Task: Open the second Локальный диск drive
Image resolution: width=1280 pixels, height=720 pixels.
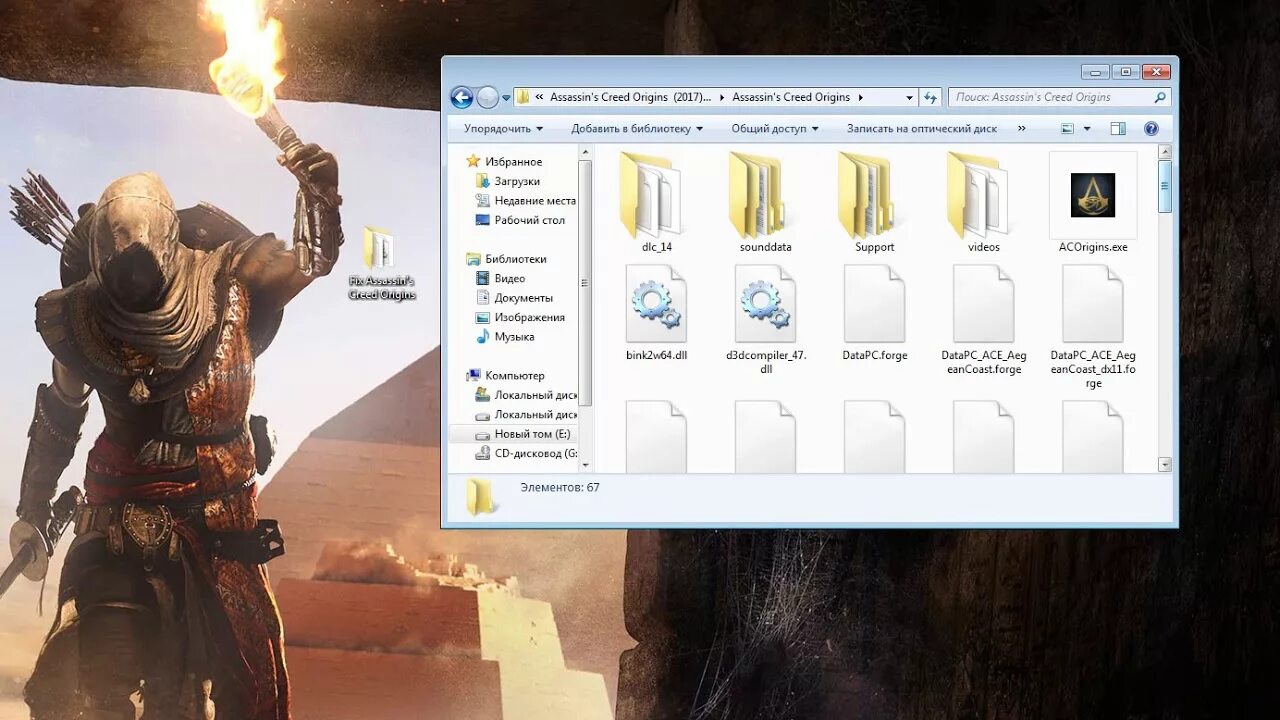Action: [526, 414]
